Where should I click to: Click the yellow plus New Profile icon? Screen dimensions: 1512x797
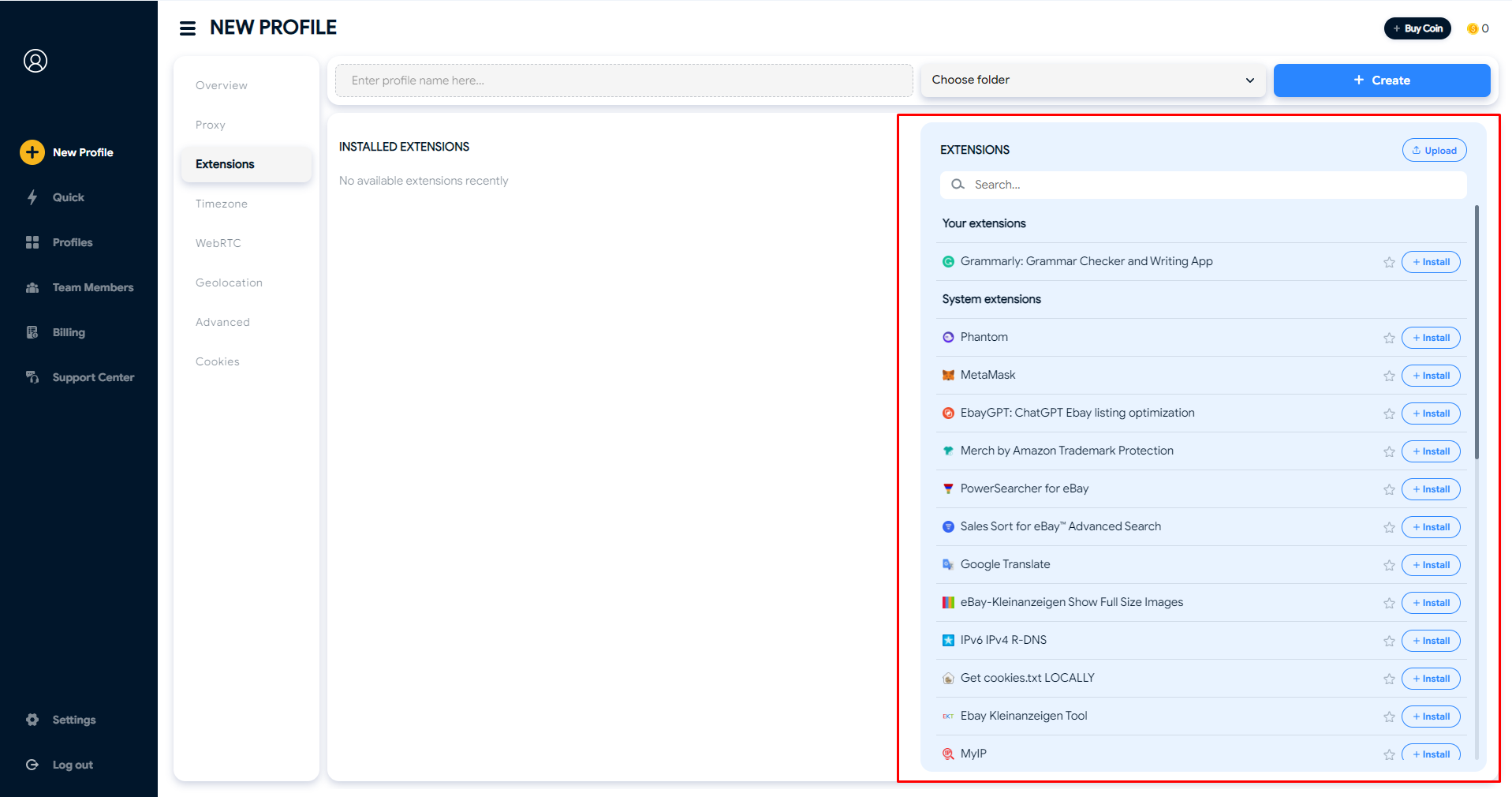(32, 152)
